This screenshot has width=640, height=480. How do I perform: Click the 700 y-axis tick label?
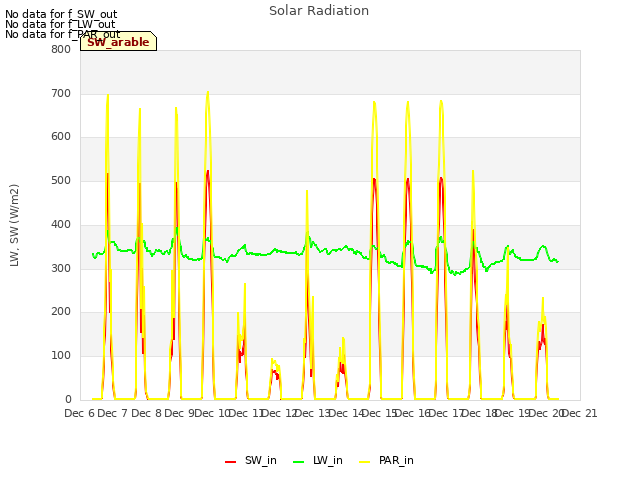click(61, 93)
